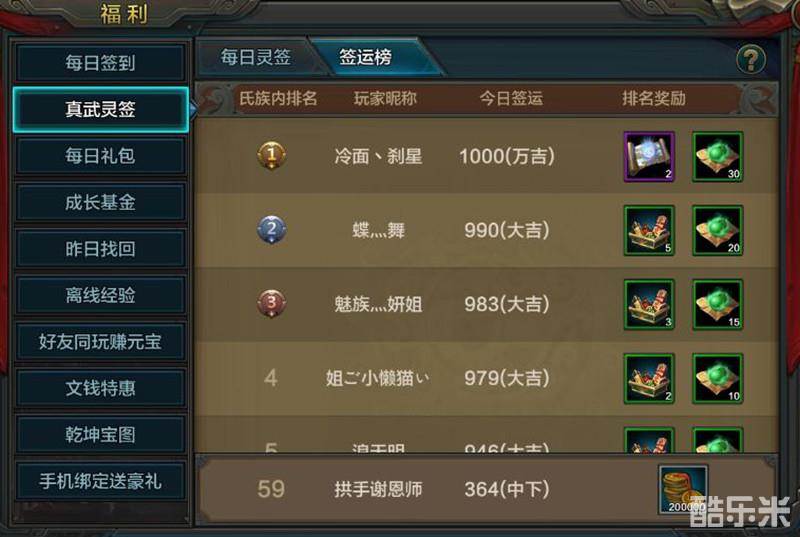
Task: Switch to the 每日灵签 tab
Action: [256, 57]
